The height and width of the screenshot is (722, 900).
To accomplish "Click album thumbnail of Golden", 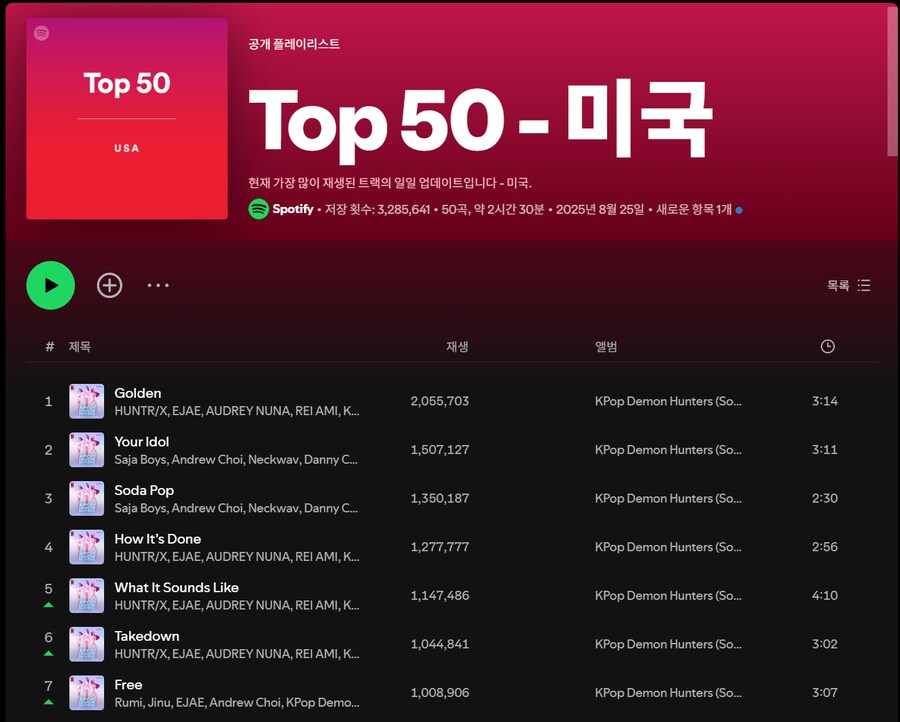I will pyautogui.click(x=87, y=401).
